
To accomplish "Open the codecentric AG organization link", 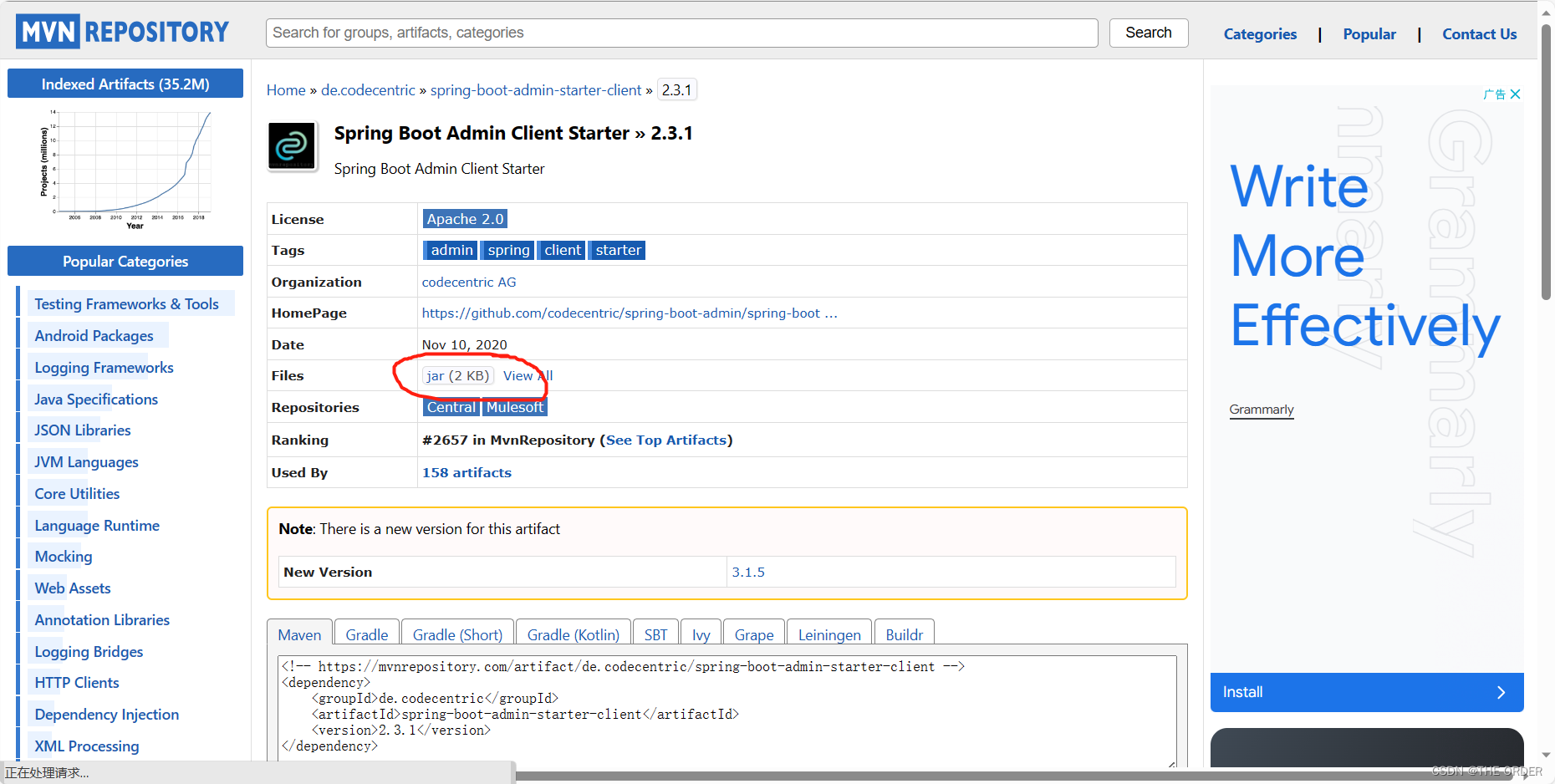I will click(x=469, y=282).
